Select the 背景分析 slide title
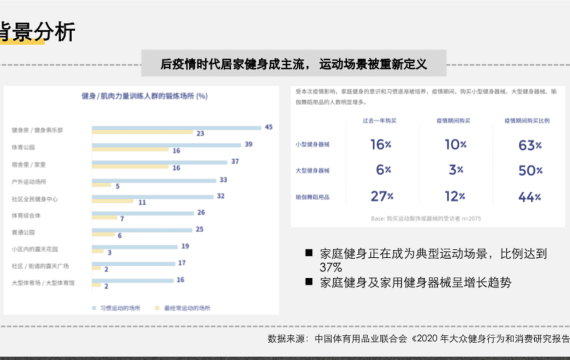Viewport: 570px width, 360px height. pos(37,32)
